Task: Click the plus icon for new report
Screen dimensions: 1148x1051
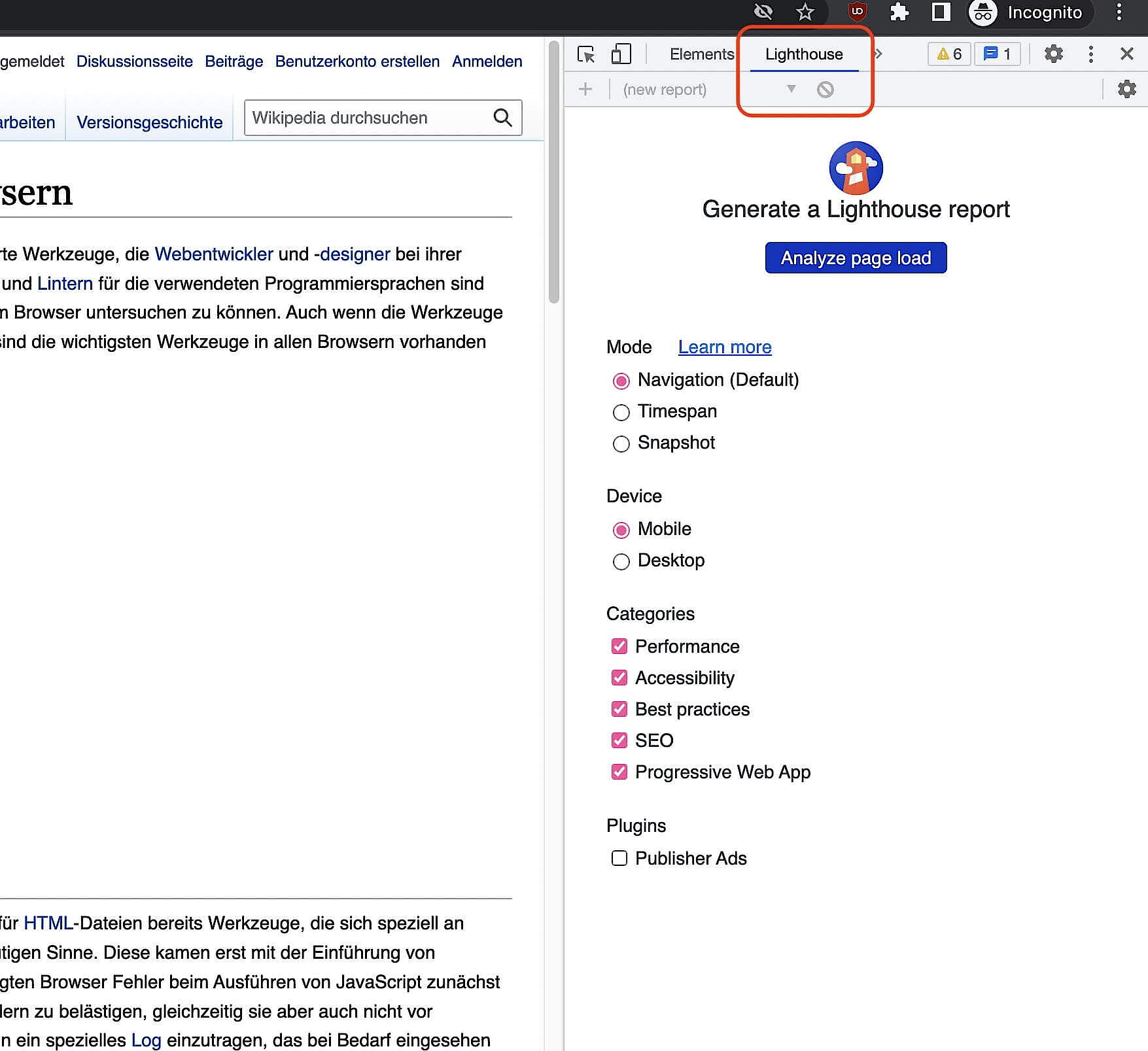Action: point(585,89)
